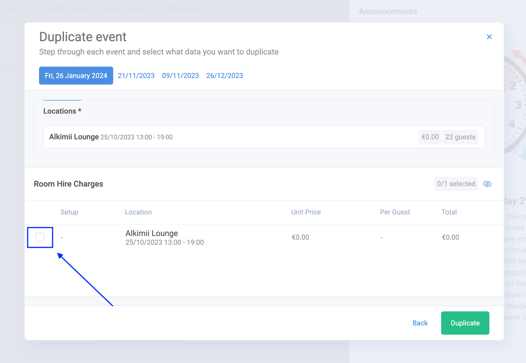This screenshot has height=363, width=526.
Task: Click the Total column header
Action: tap(449, 212)
